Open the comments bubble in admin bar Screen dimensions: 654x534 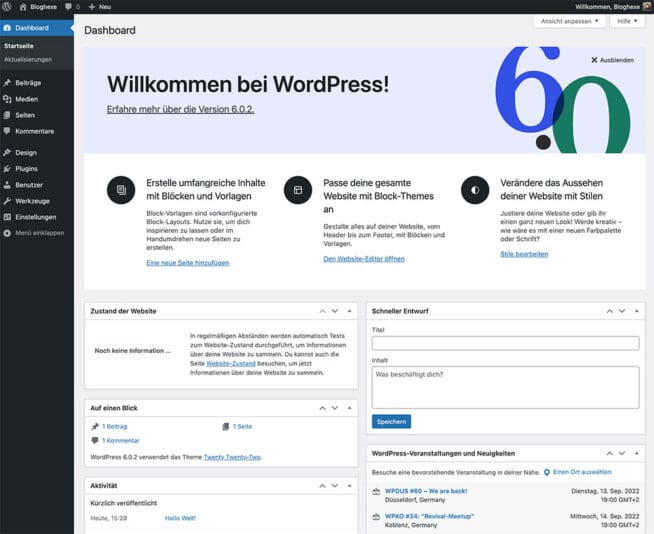point(68,7)
